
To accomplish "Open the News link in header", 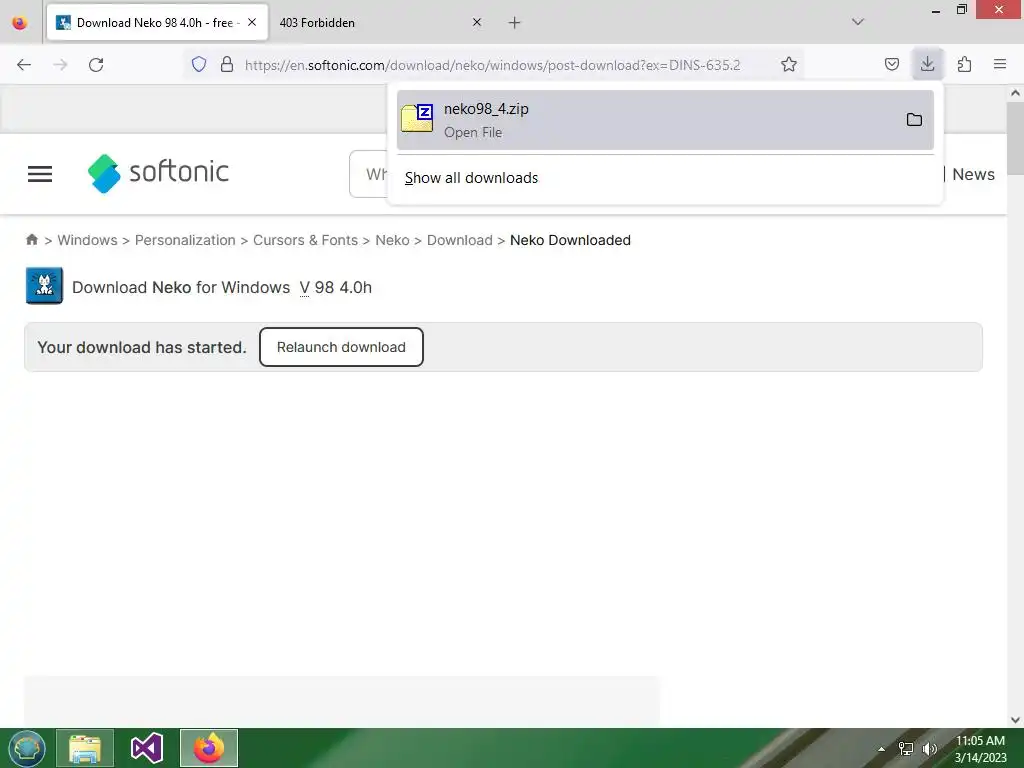I will (x=973, y=174).
